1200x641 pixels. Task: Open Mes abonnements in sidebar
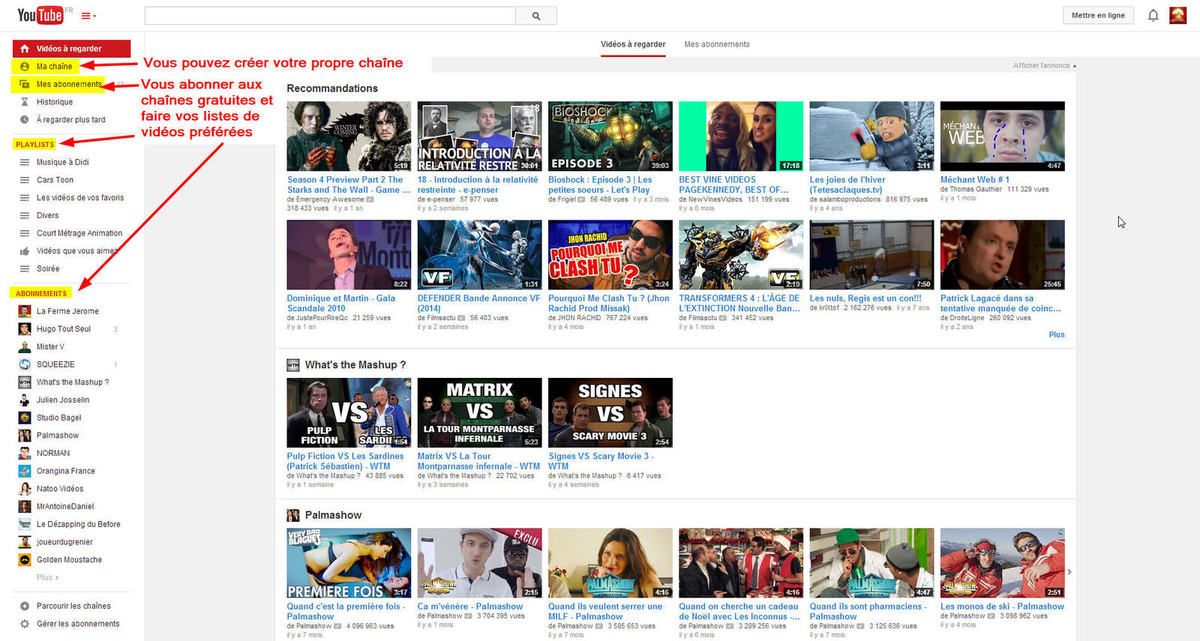coord(68,84)
